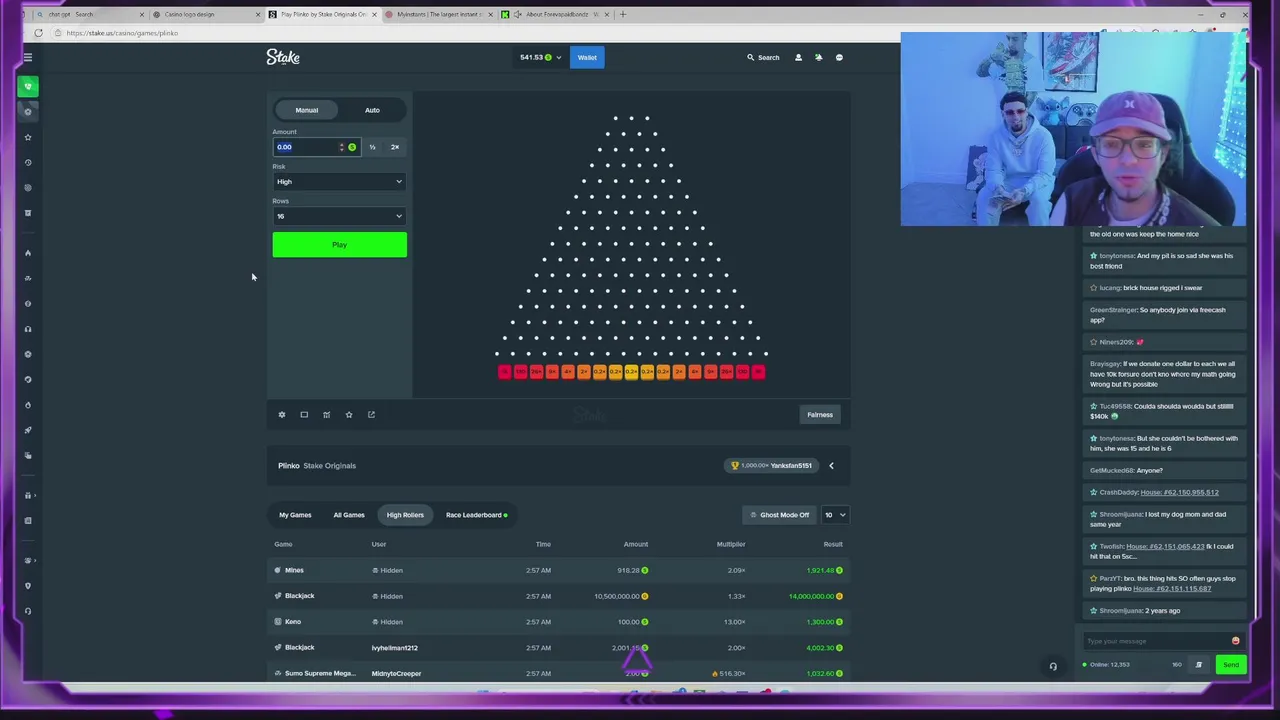
Task: Double bet amount with 2× button
Action: point(395,147)
